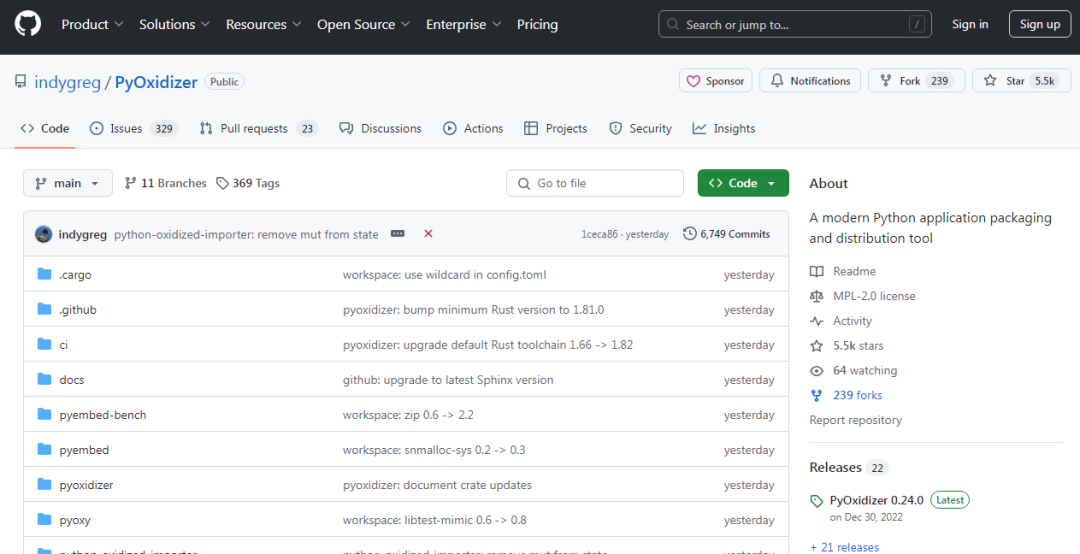Expand the Product menu
Viewport: 1080px width, 554px height.
click(92, 24)
